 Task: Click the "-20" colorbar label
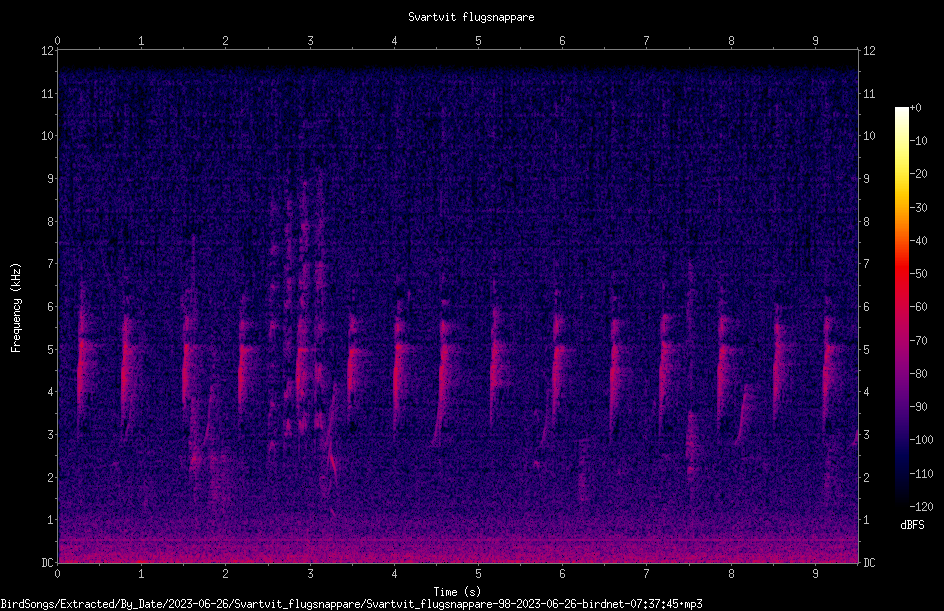918,174
